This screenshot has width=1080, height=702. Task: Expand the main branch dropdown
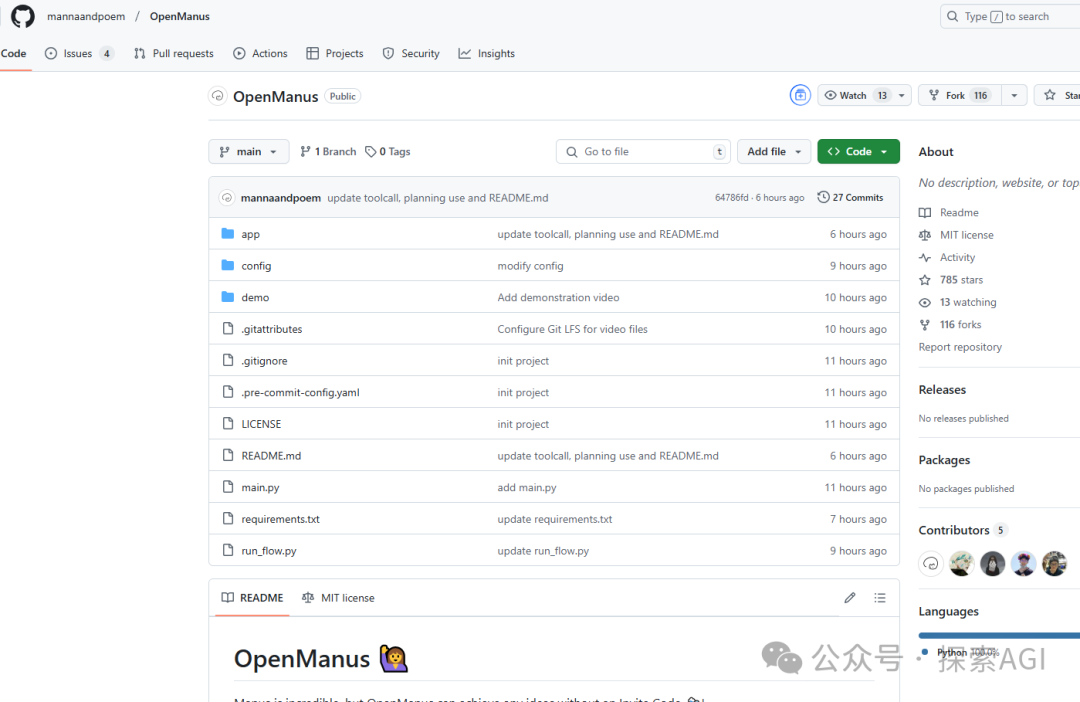point(249,152)
